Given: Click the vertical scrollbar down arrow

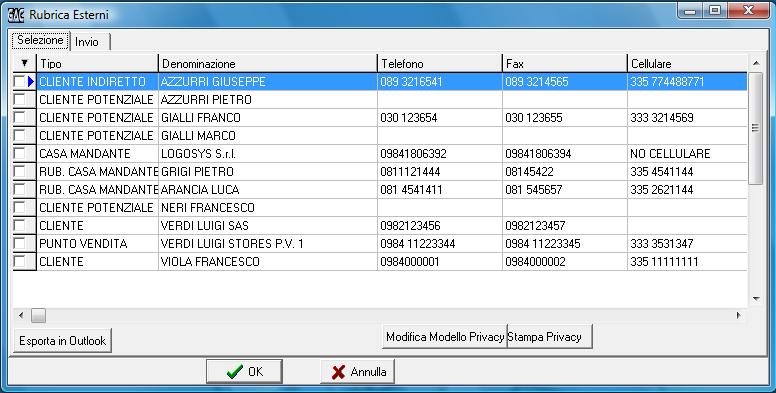Looking at the screenshot, I should coord(756,298).
